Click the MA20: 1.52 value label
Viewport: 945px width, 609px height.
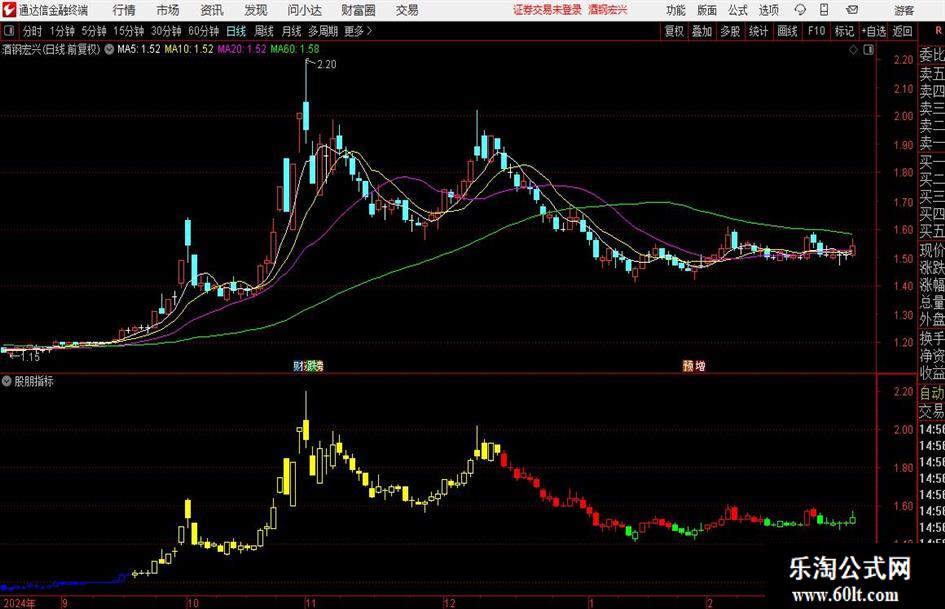[x=242, y=49]
